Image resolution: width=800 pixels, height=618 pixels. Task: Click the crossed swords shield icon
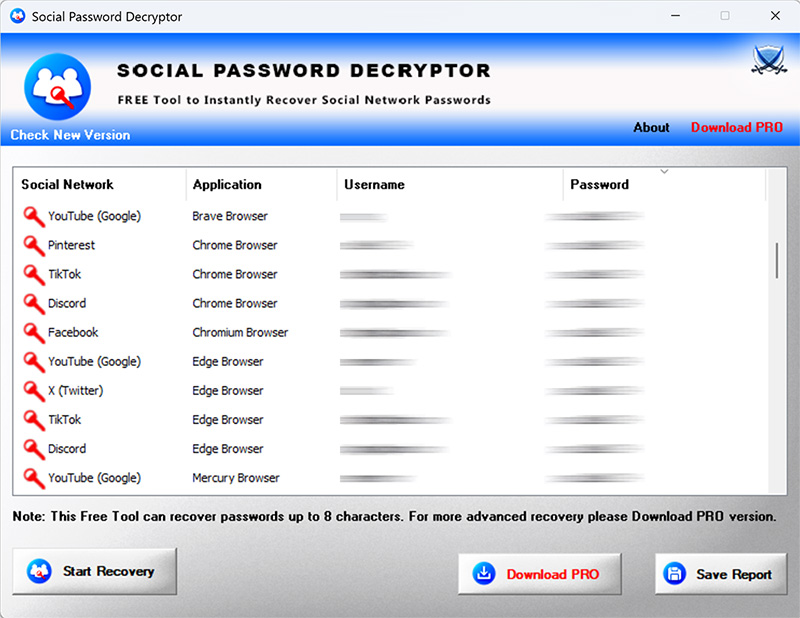point(768,62)
